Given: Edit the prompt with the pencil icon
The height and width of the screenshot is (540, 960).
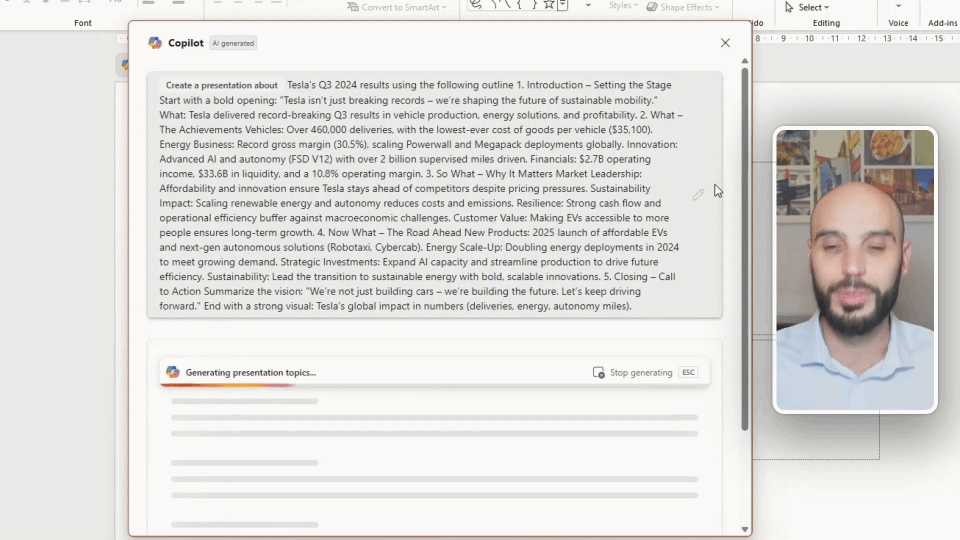Looking at the screenshot, I should click(x=698, y=195).
